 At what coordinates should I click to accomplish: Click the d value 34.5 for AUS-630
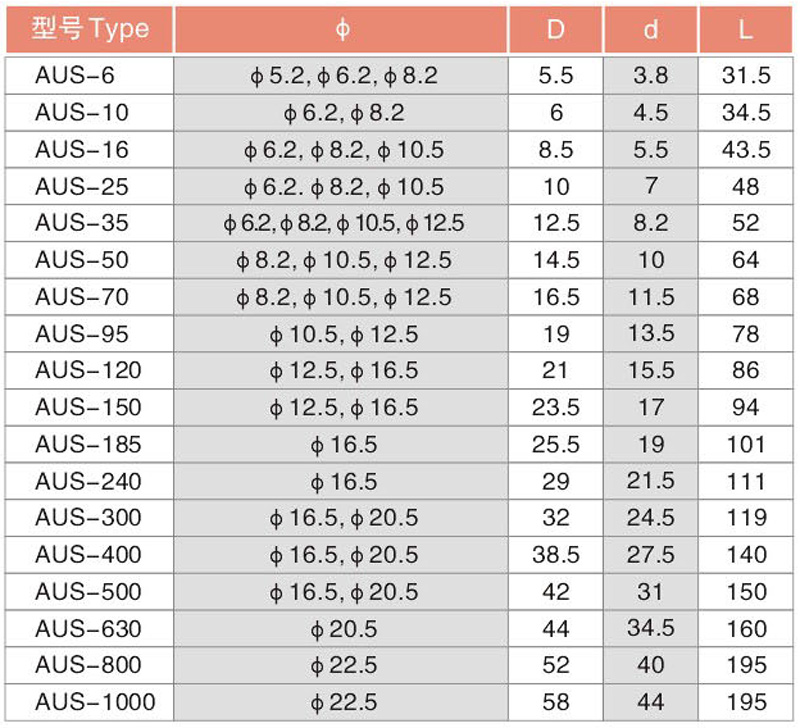(651, 629)
